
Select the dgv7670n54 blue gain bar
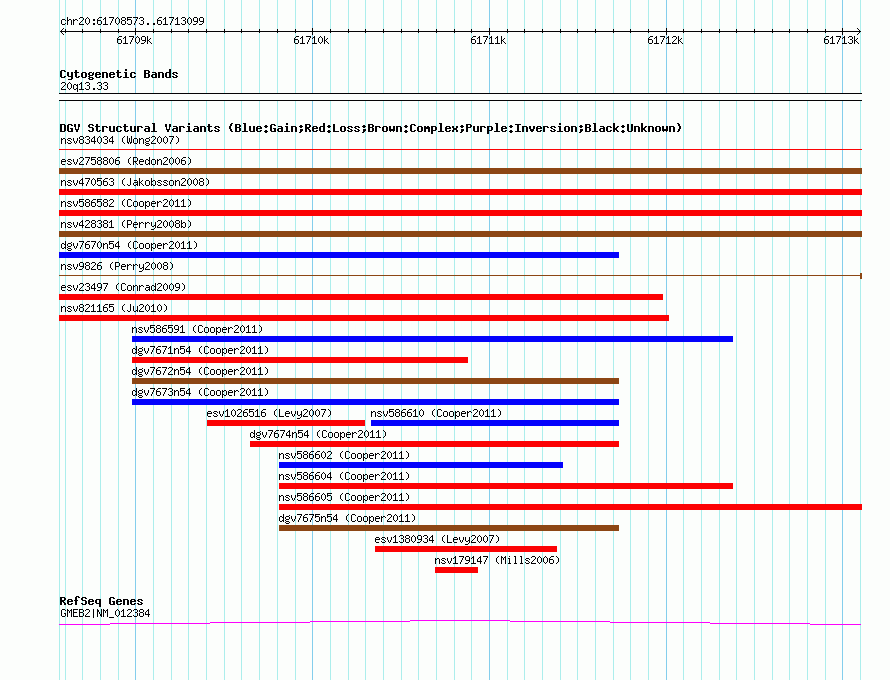339,255
